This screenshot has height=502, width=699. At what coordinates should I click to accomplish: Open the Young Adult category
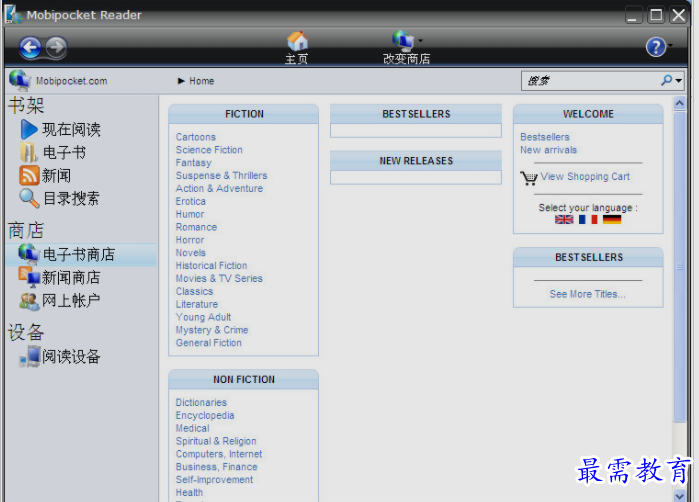coord(203,317)
